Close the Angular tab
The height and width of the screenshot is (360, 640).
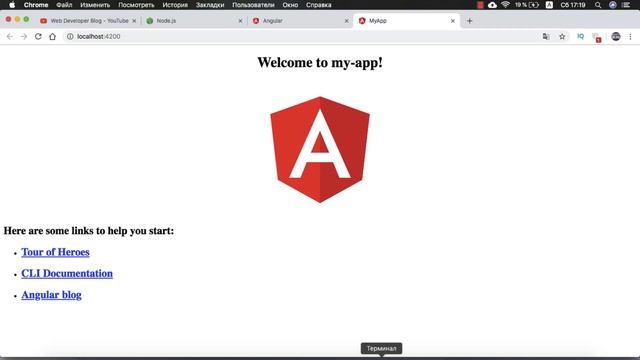[x=347, y=21]
